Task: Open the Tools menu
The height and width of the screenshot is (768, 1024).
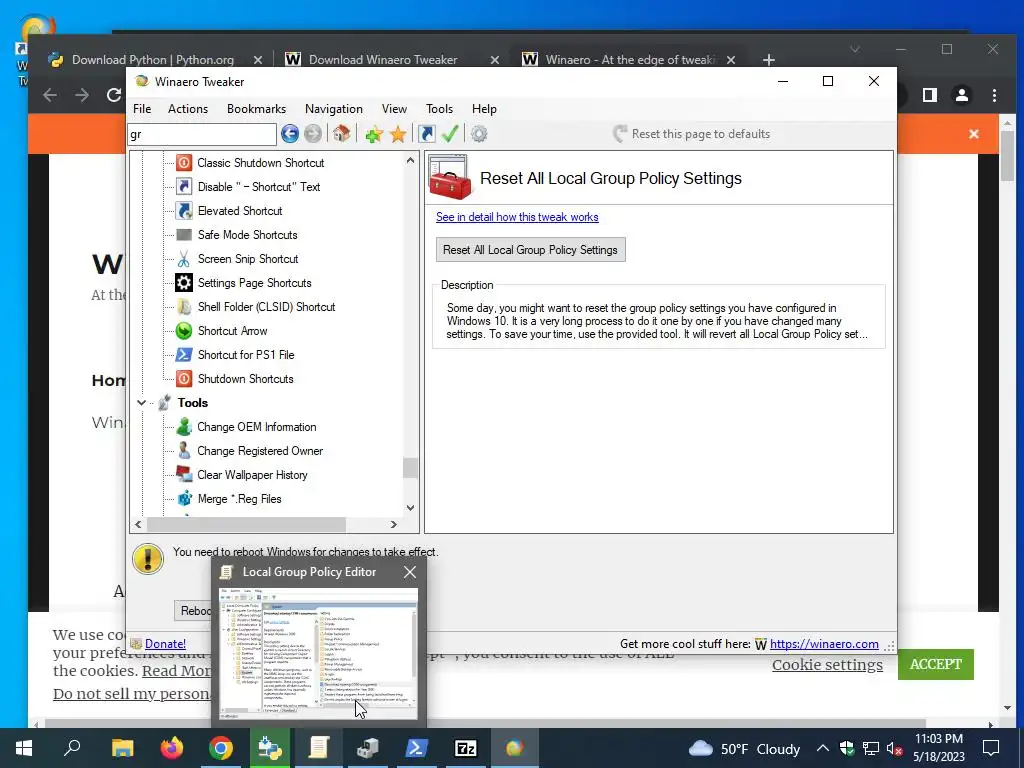Action: [440, 109]
